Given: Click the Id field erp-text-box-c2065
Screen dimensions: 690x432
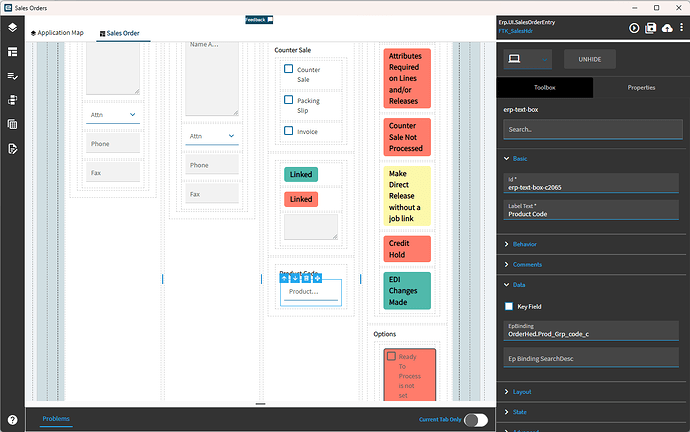Looking at the screenshot, I should (x=591, y=183).
